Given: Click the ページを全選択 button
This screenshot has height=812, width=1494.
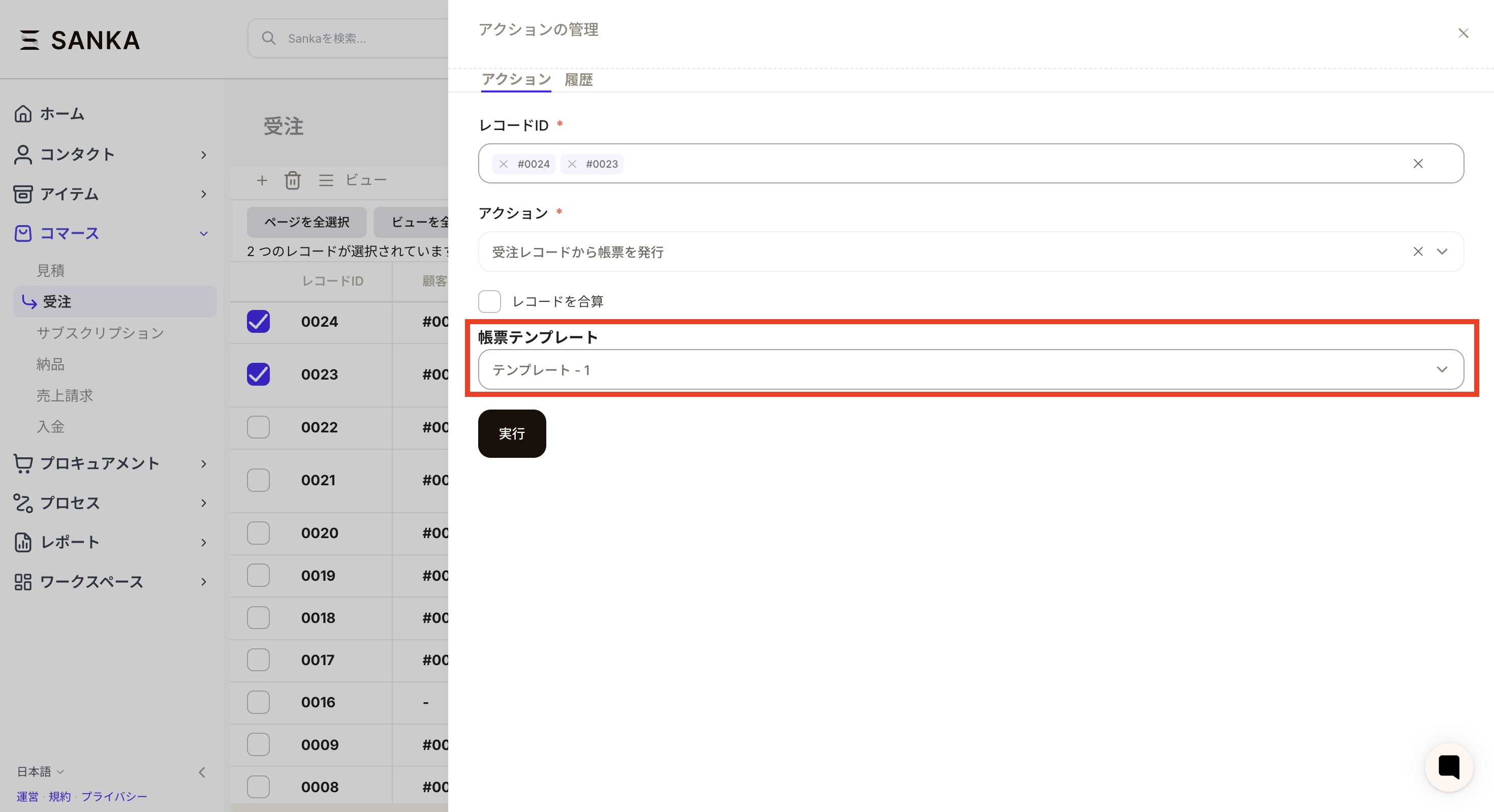Looking at the screenshot, I should (x=306, y=222).
